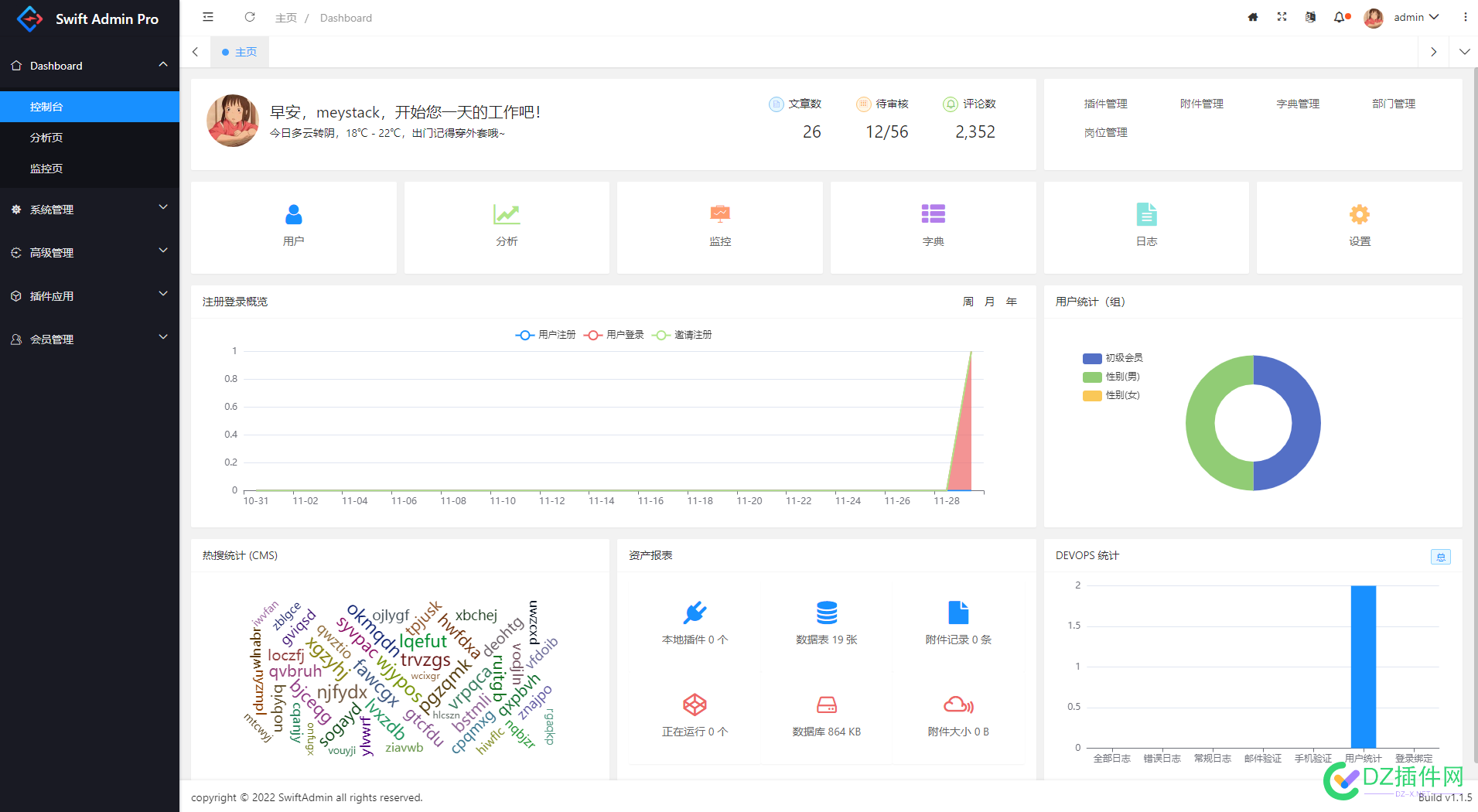Open the three-dot more options icon

tap(1465, 17)
